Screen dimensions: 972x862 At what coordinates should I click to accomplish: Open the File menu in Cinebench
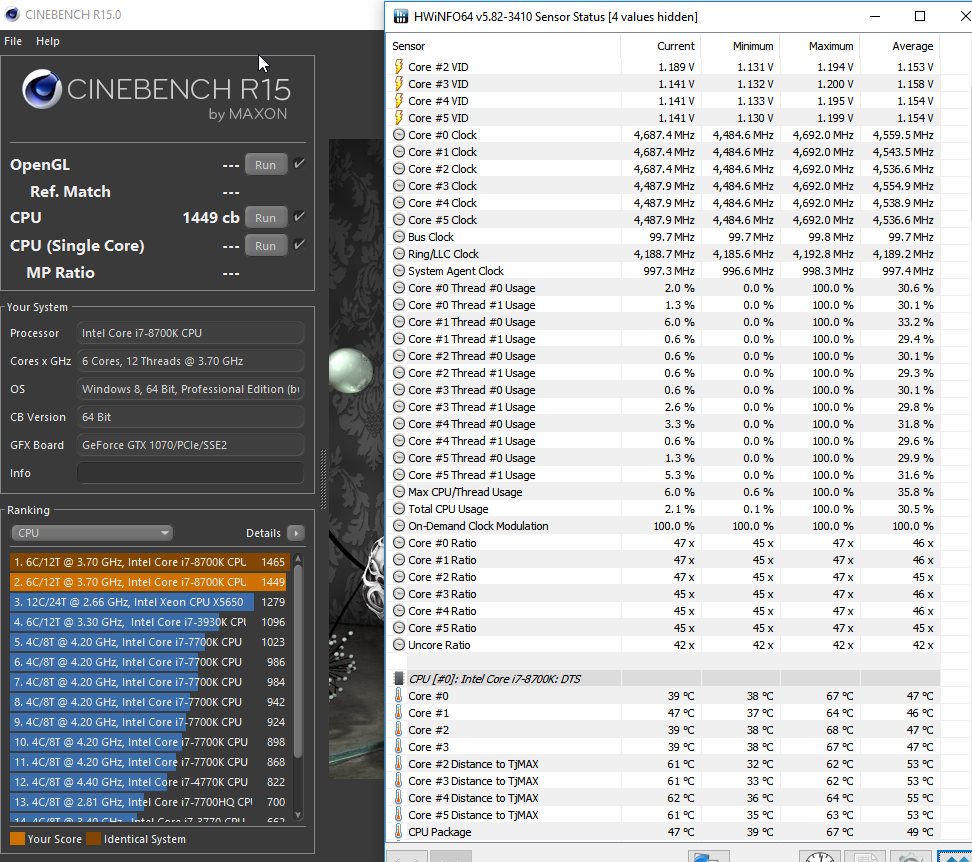13,41
